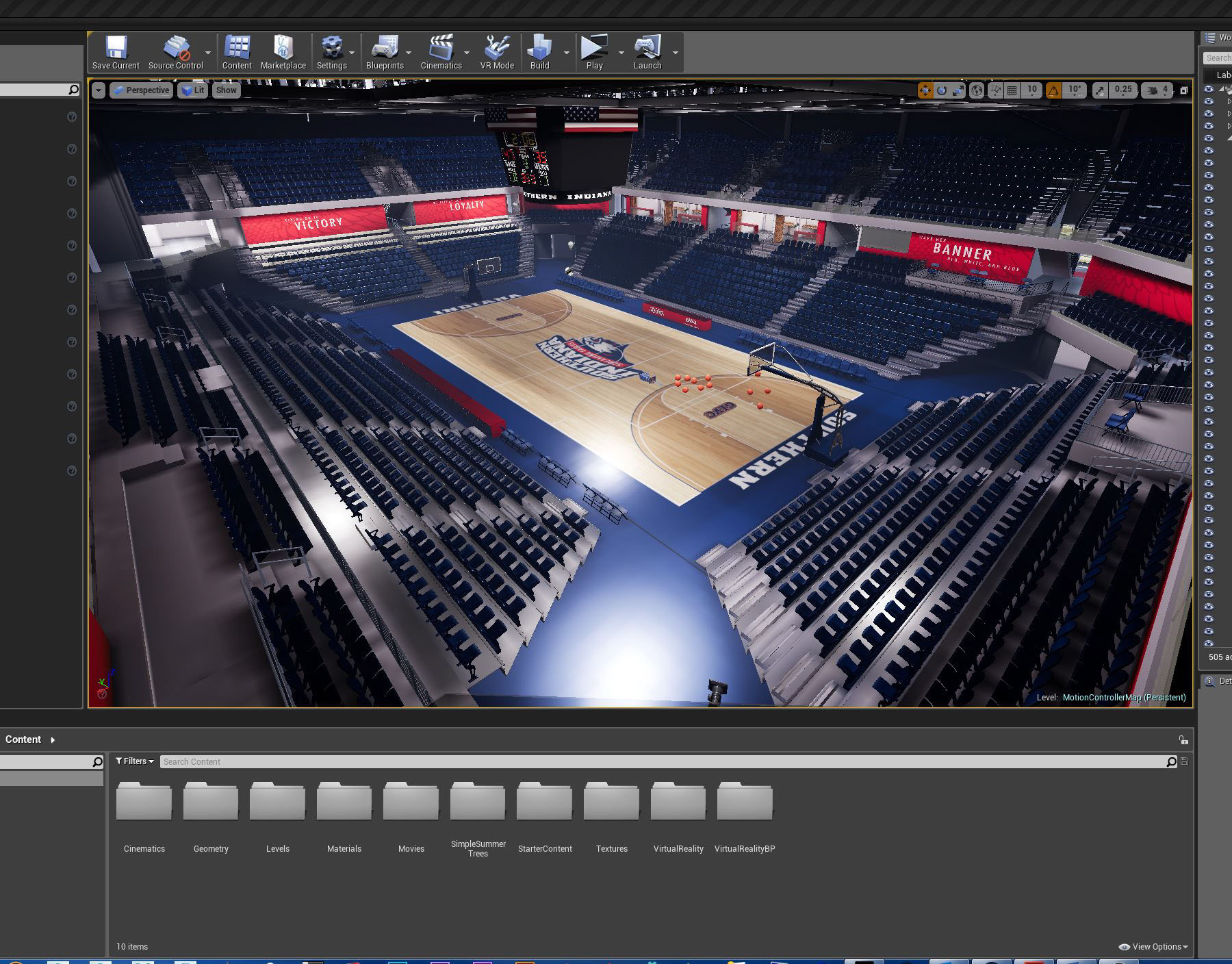Open the Lit view mode menu
Image resolution: width=1232 pixels, height=964 pixels.
coord(193,90)
